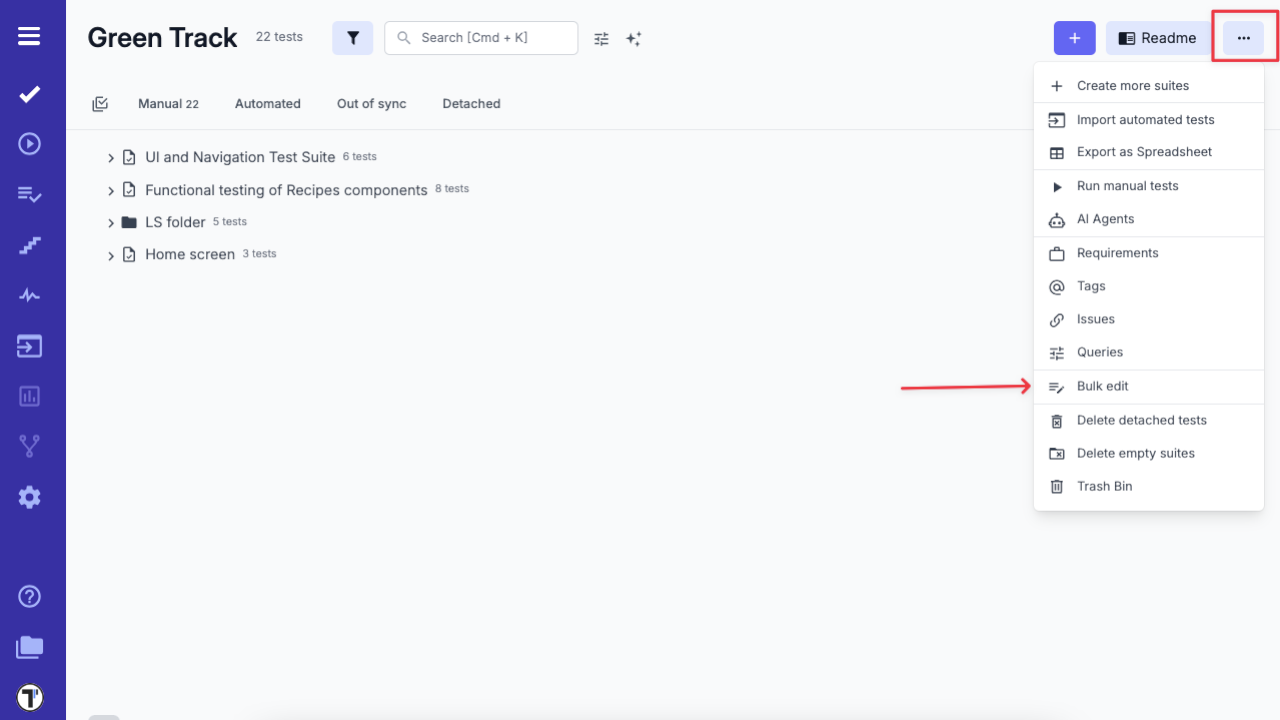This screenshot has width=1280, height=720.
Task: Switch to the Automated tab
Action: tap(267, 103)
